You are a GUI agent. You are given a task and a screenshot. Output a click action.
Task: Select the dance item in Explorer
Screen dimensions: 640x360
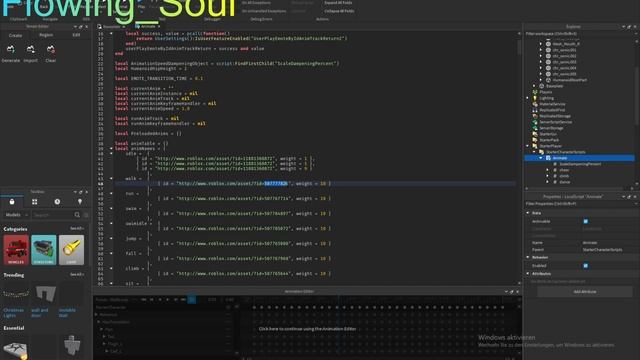pos(564,182)
